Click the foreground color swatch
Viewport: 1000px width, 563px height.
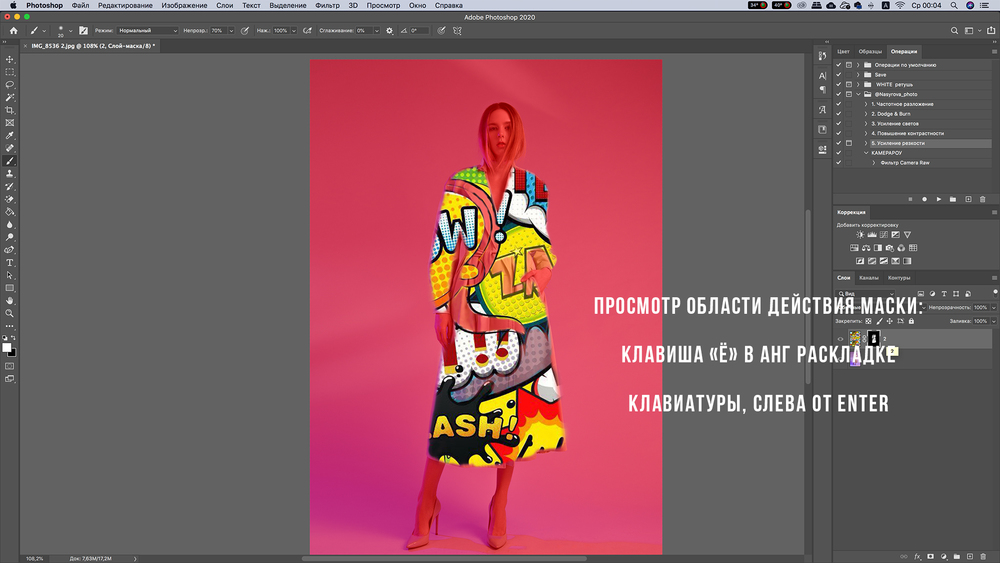[x=6, y=347]
